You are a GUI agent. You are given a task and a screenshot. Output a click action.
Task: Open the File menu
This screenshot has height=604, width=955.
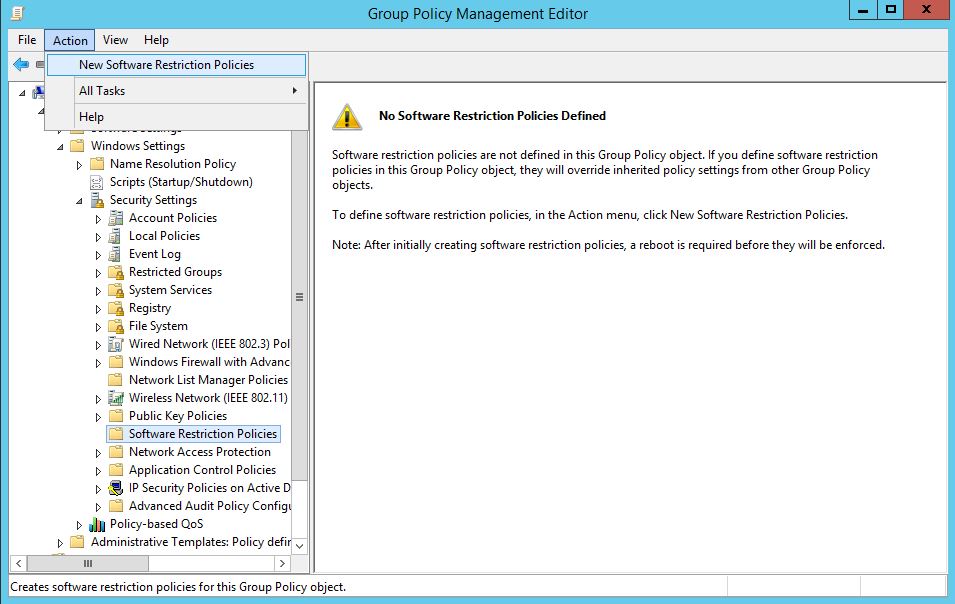pos(27,40)
